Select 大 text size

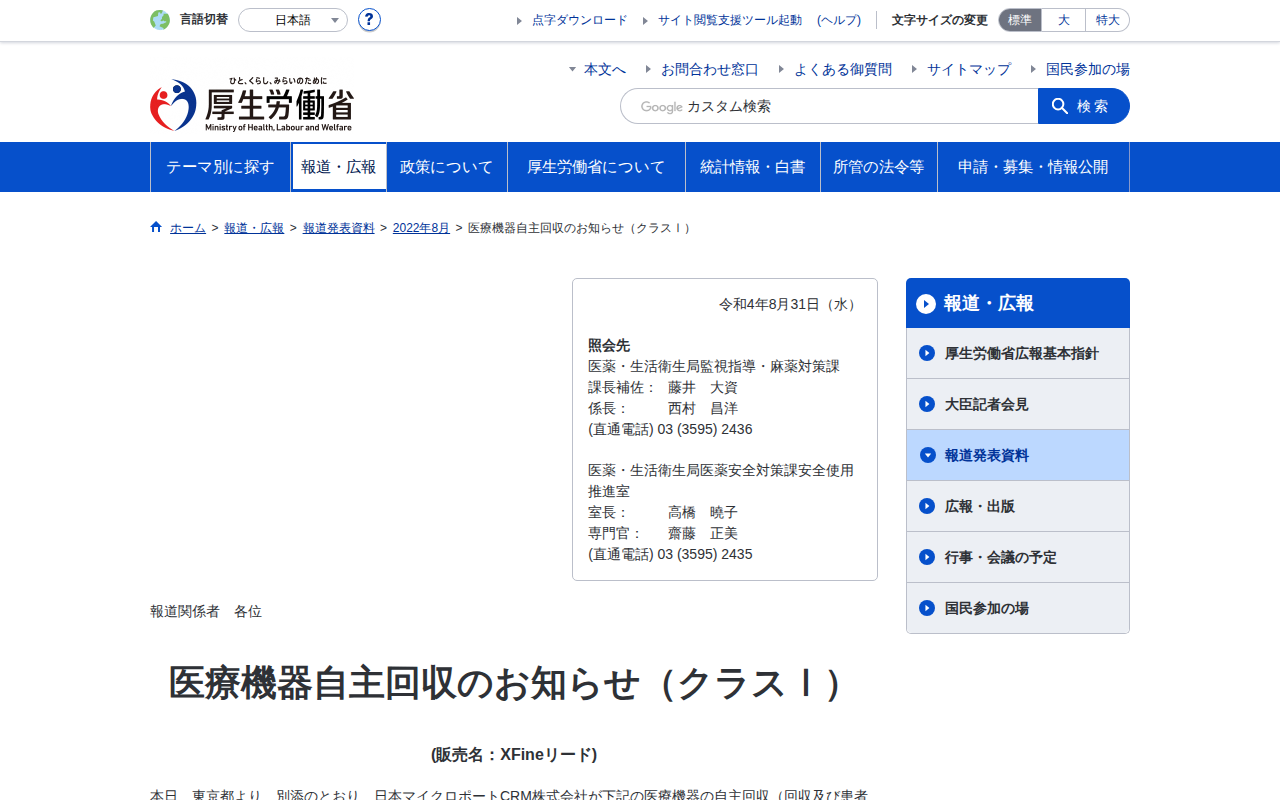(x=1064, y=20)
